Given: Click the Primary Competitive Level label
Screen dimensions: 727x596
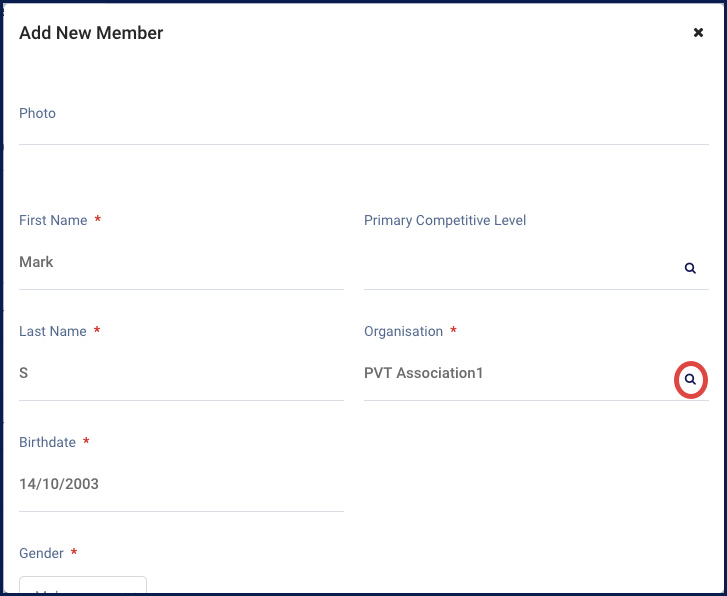Looking at the screenshot, I should click(x=445, y=221).
